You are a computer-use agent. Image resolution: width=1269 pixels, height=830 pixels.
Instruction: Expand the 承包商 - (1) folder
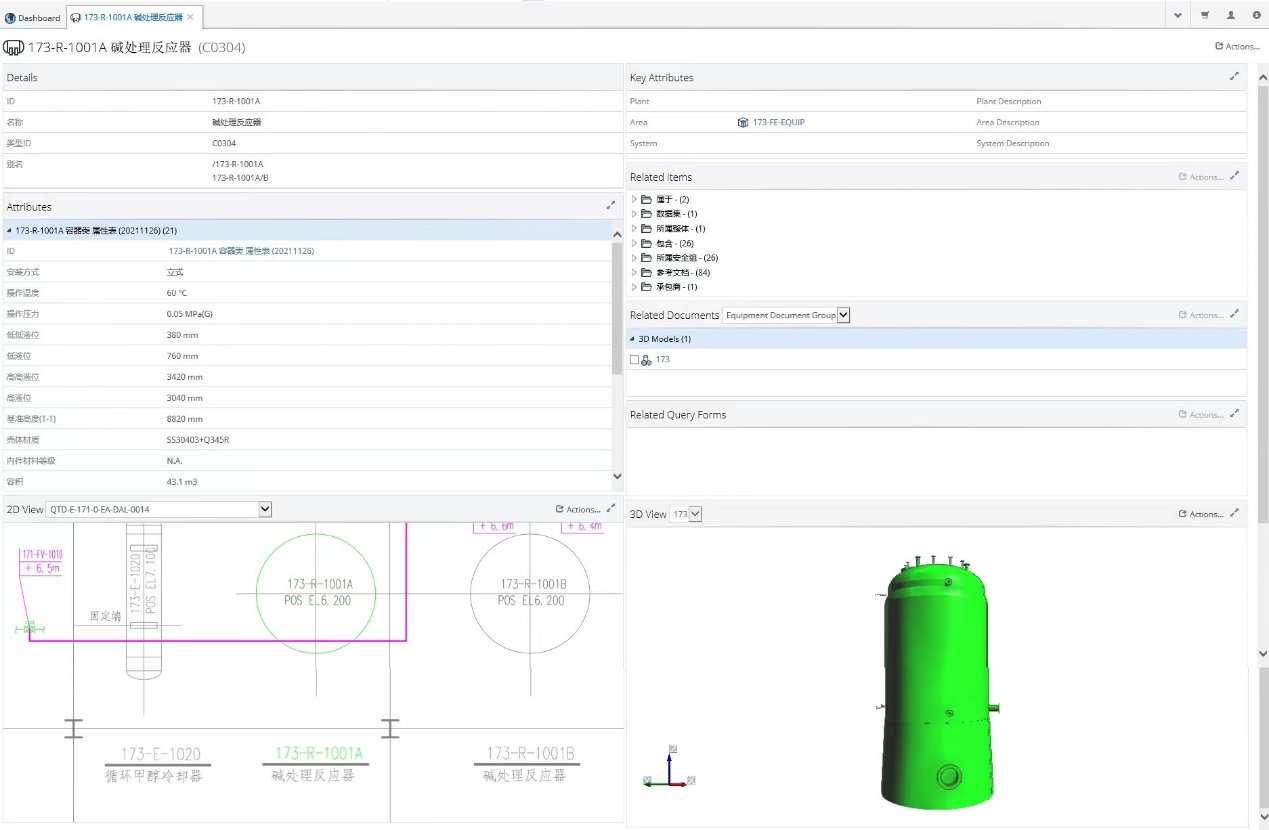[635, 287]
